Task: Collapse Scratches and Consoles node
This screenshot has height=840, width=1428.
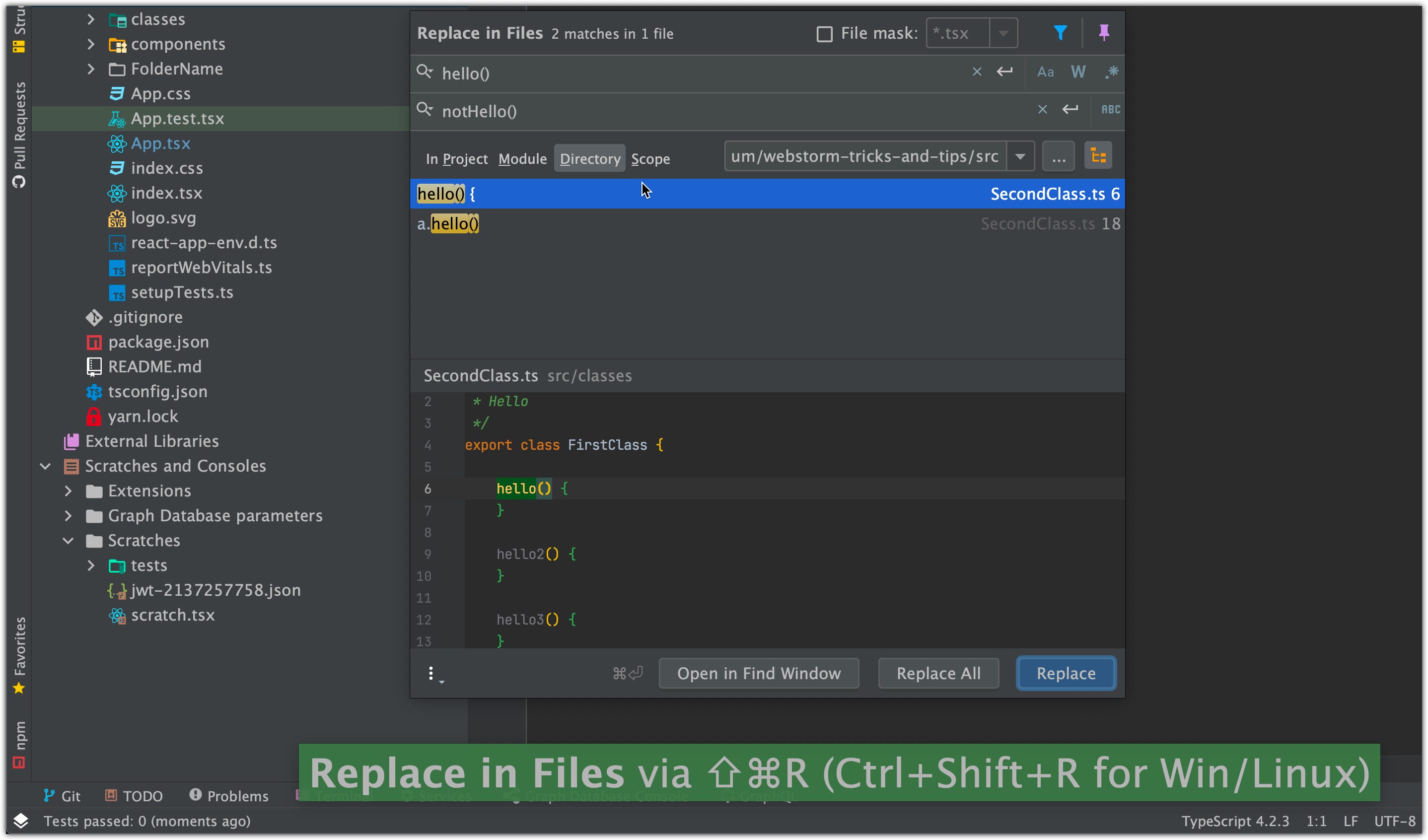Action: pos(45,466)
